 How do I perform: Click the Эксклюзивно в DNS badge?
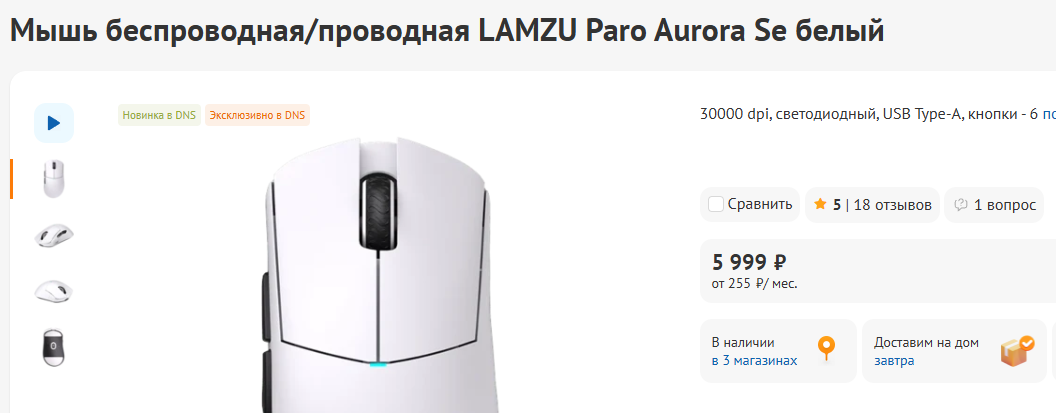point(257,115)
